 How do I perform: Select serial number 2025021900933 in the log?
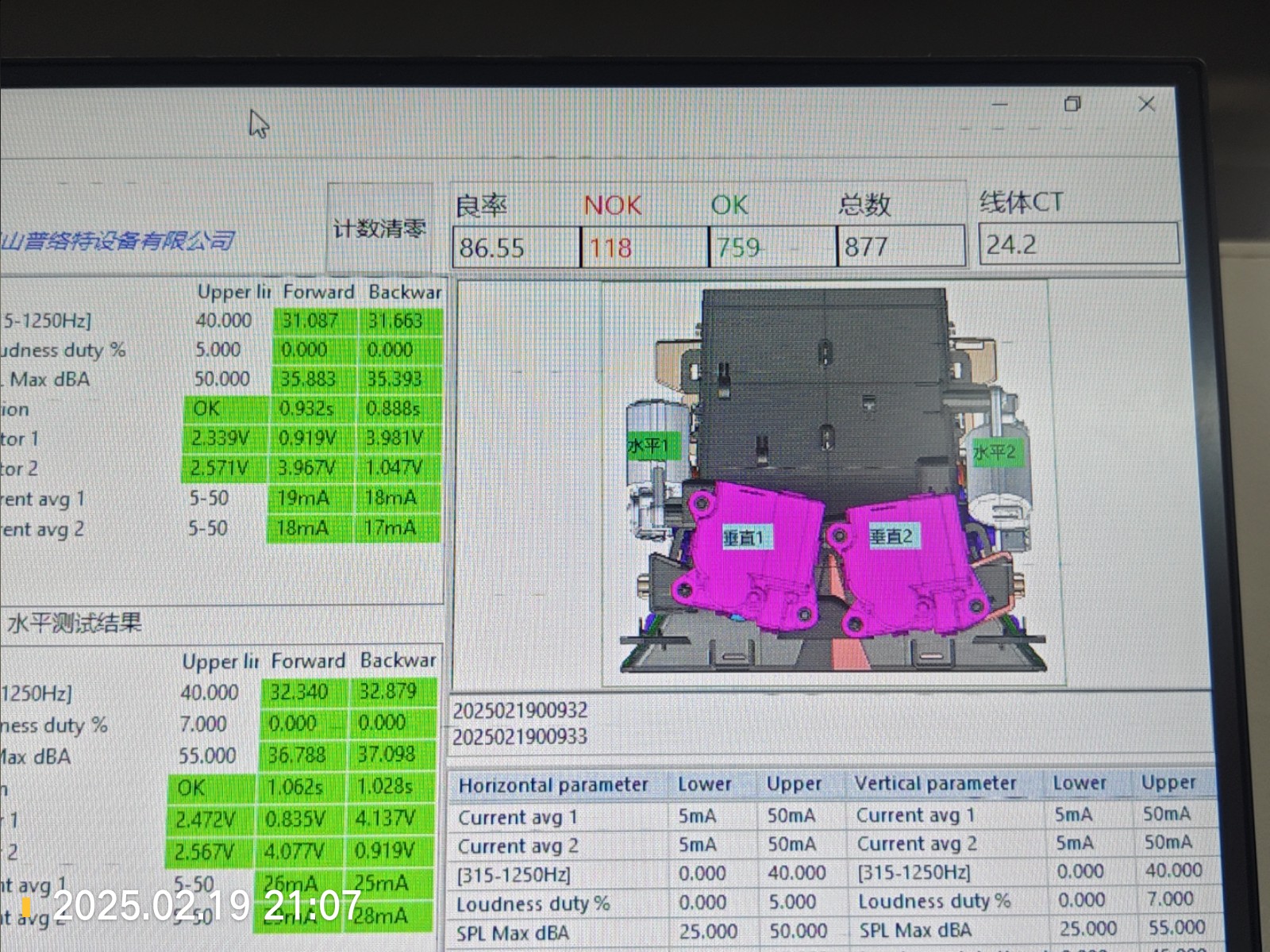coord(520,737)
